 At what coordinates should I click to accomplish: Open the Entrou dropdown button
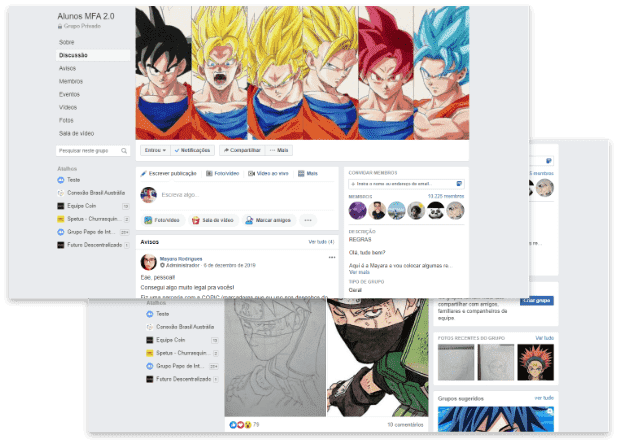pyautogui.click(x=155, y=150)
